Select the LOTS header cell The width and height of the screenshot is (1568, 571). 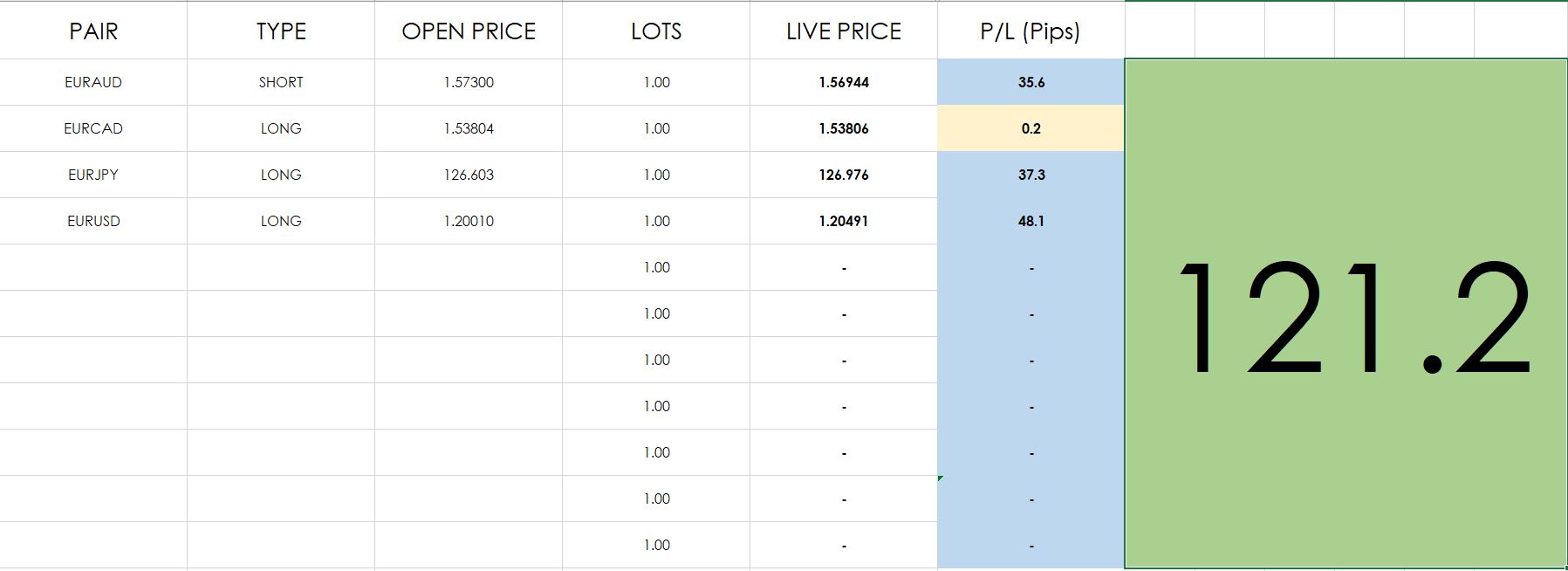(x=656, y=31)
